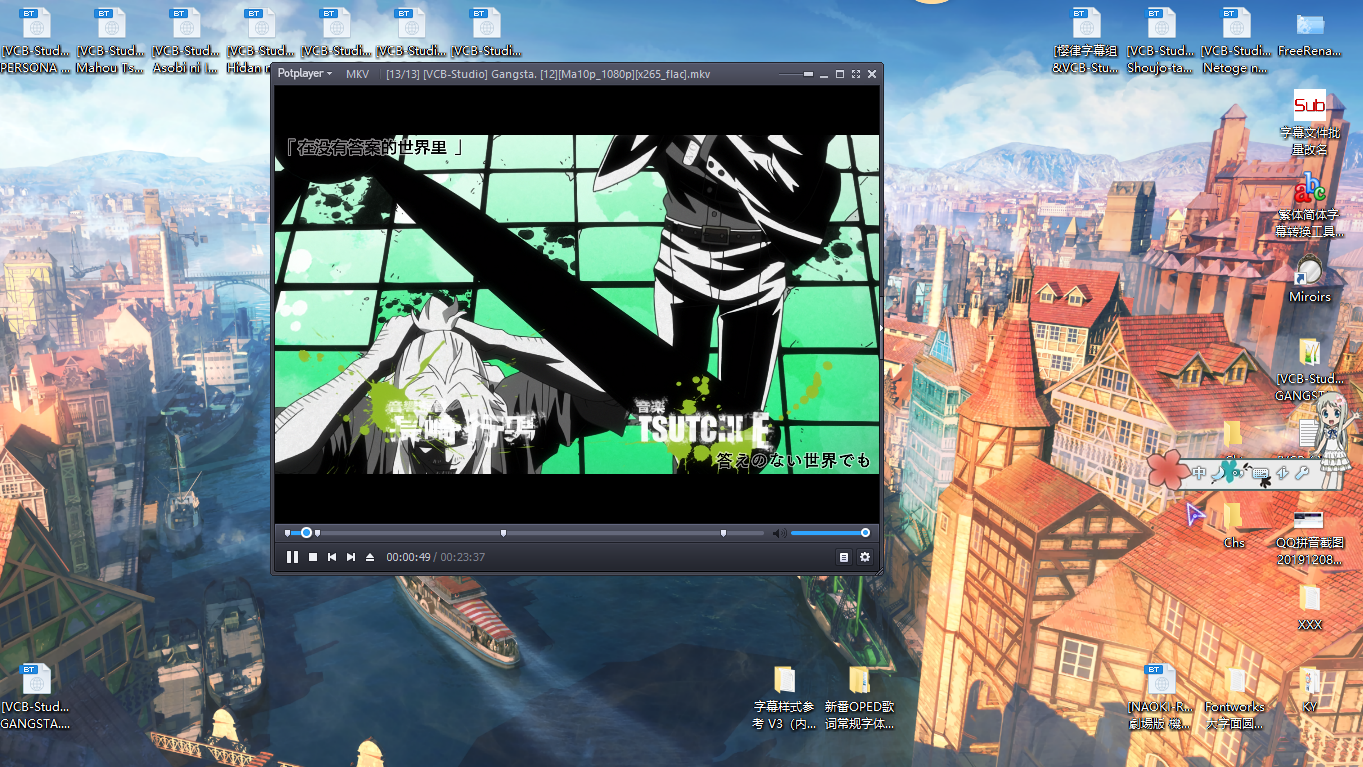The image size is (1363, 767).
Task: Open the IME soft keyboard icon
Action: click(1260, 474)
